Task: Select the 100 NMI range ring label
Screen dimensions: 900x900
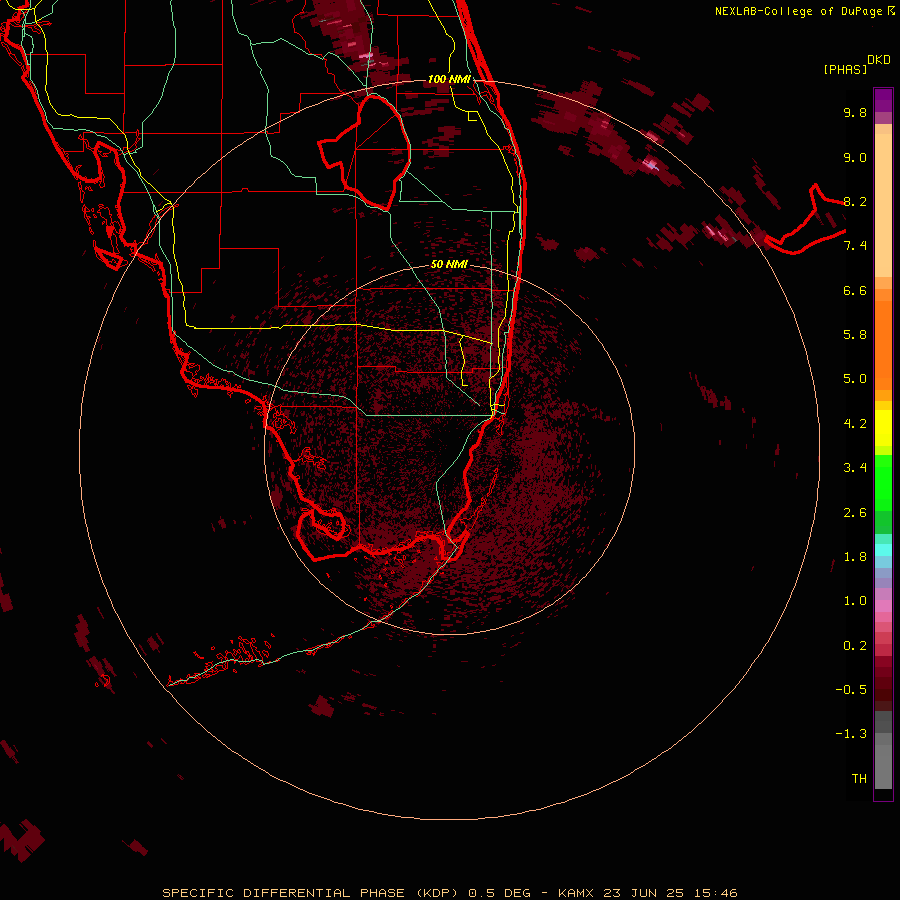Action: tap(449, 79)
